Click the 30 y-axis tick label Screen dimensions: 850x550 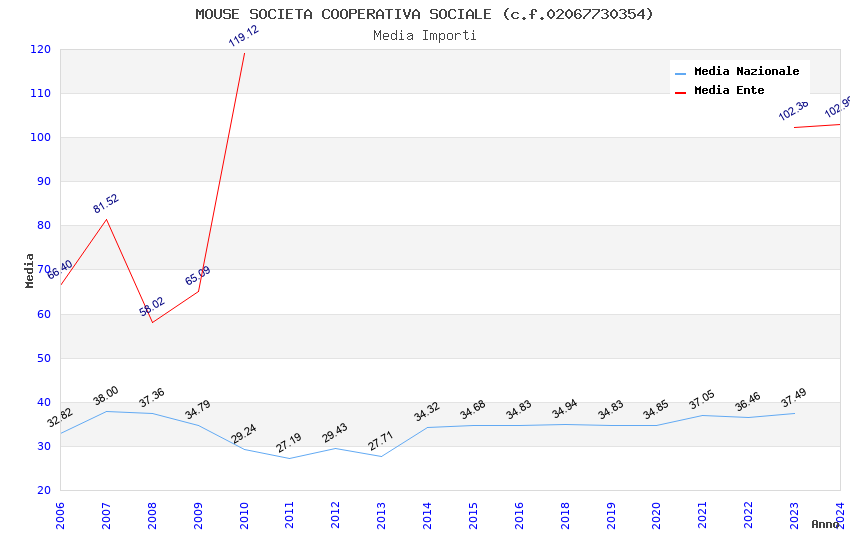44,447
